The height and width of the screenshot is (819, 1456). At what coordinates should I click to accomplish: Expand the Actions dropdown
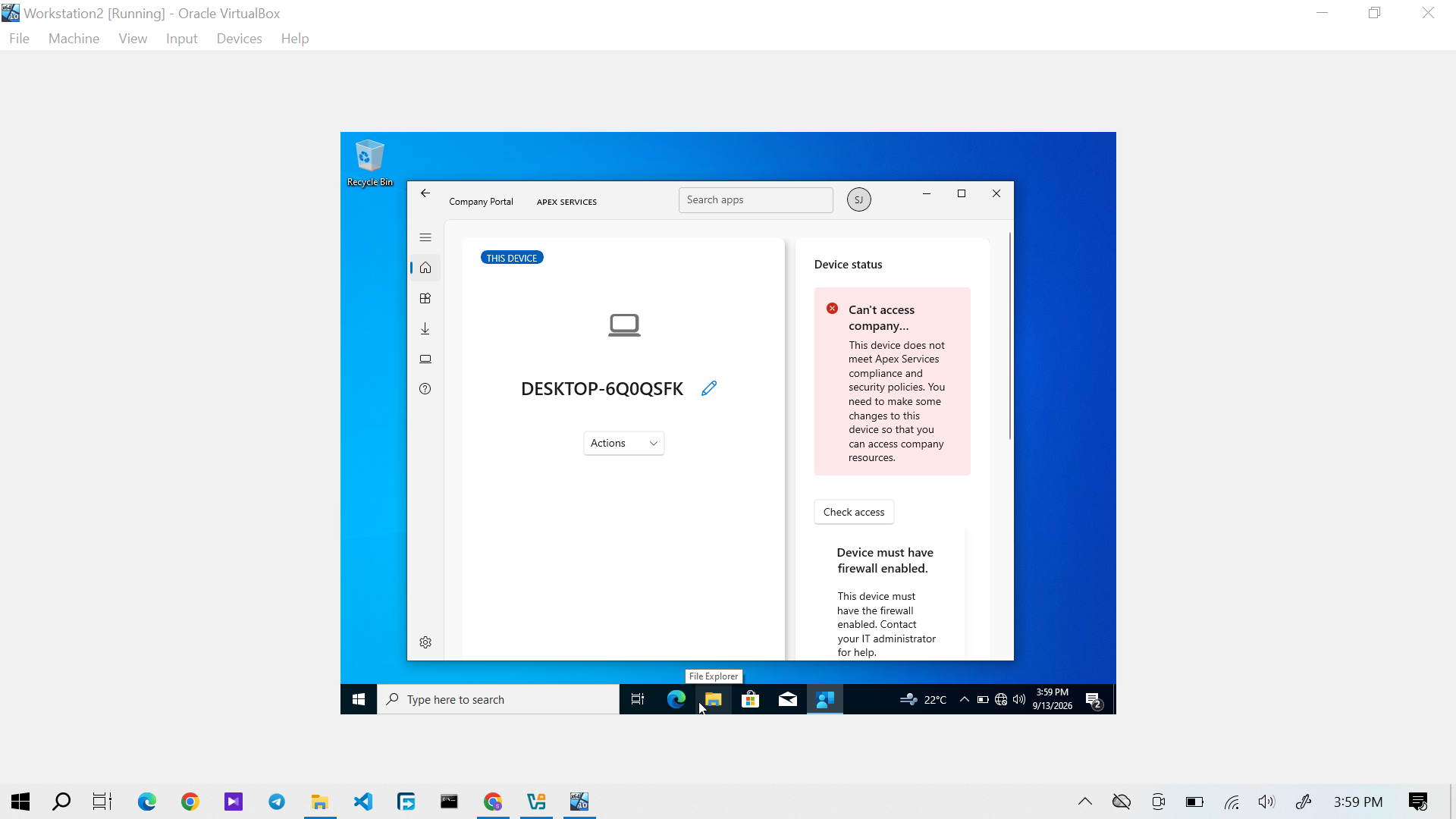click(623, 443)
